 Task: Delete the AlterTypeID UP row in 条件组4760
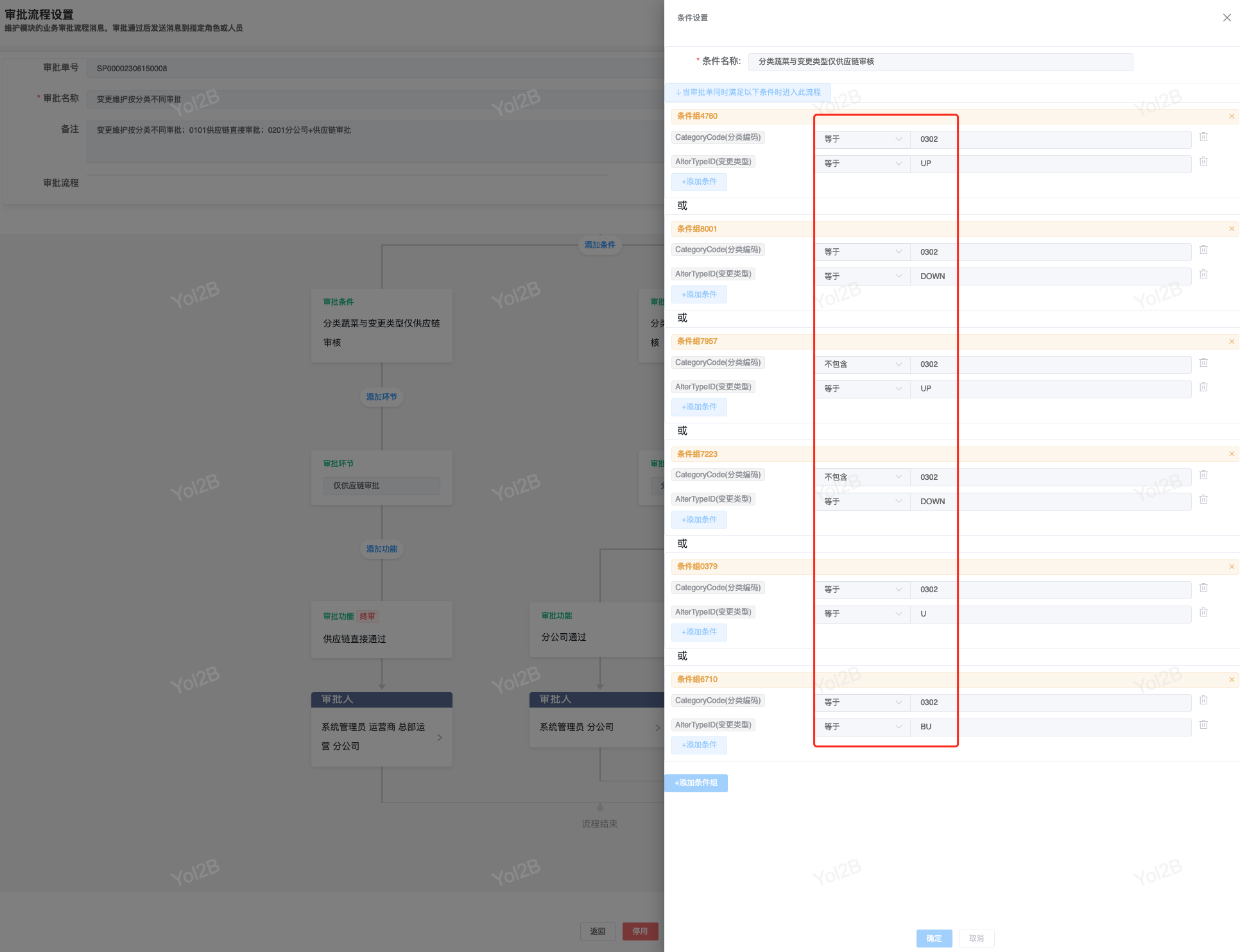pos(1203,162)
